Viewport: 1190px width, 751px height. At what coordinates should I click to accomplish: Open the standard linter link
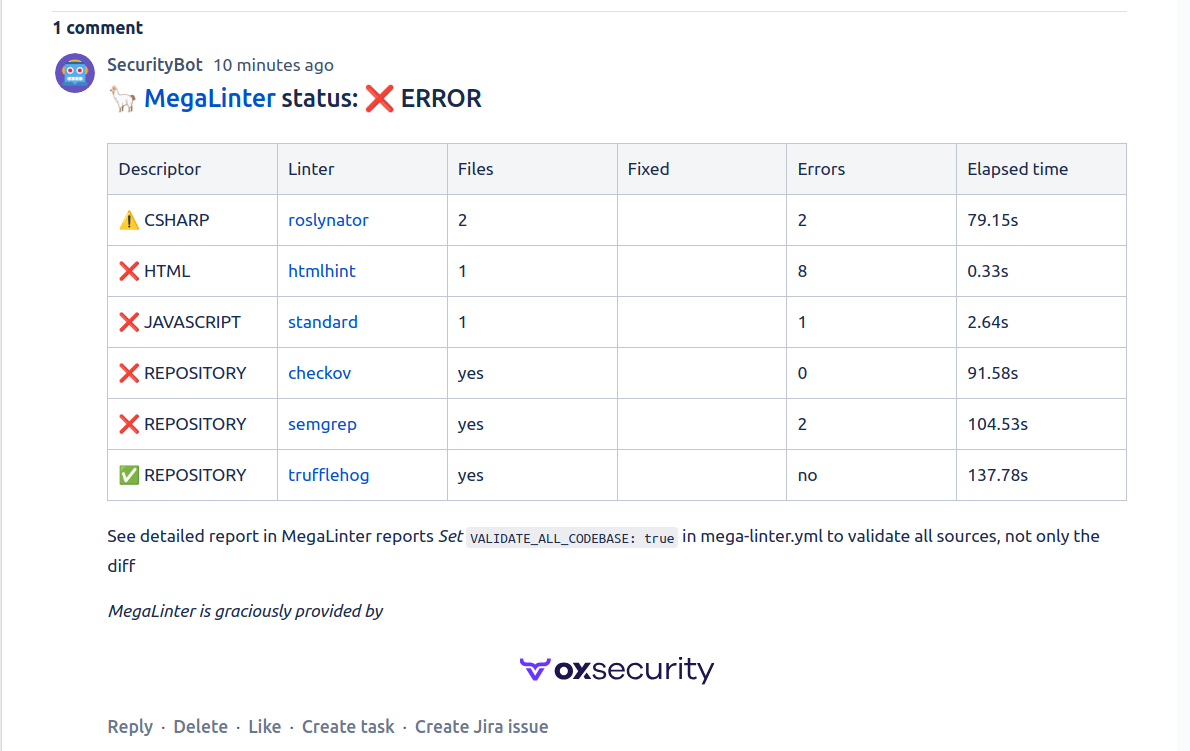pyautogui.click(x=323, y=322)
